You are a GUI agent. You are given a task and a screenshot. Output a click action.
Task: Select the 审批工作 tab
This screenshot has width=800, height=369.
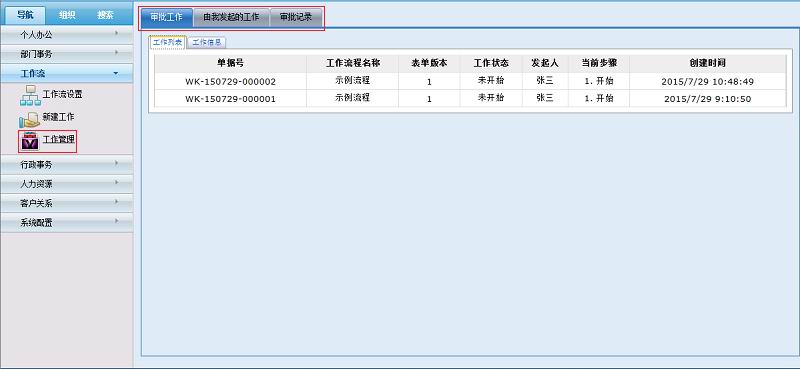click(x=166, y=17)
